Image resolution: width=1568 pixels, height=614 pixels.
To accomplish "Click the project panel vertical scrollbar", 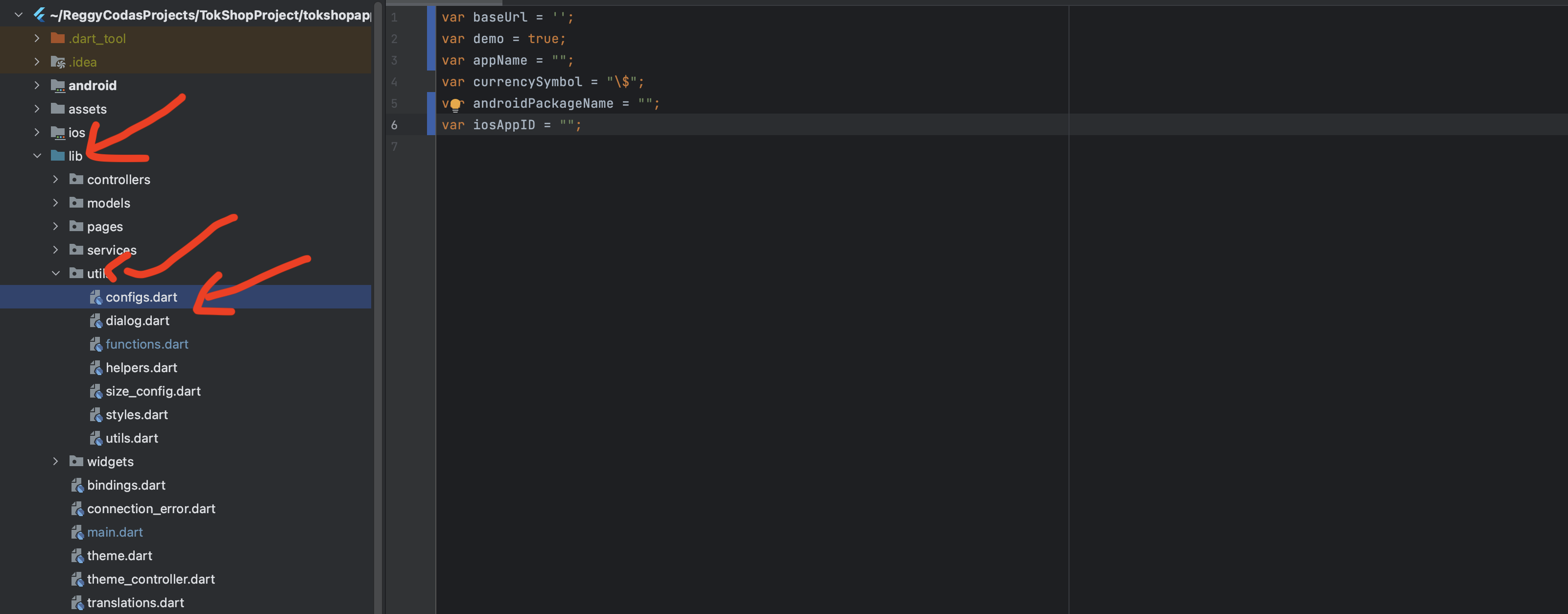I will (378, 304).
